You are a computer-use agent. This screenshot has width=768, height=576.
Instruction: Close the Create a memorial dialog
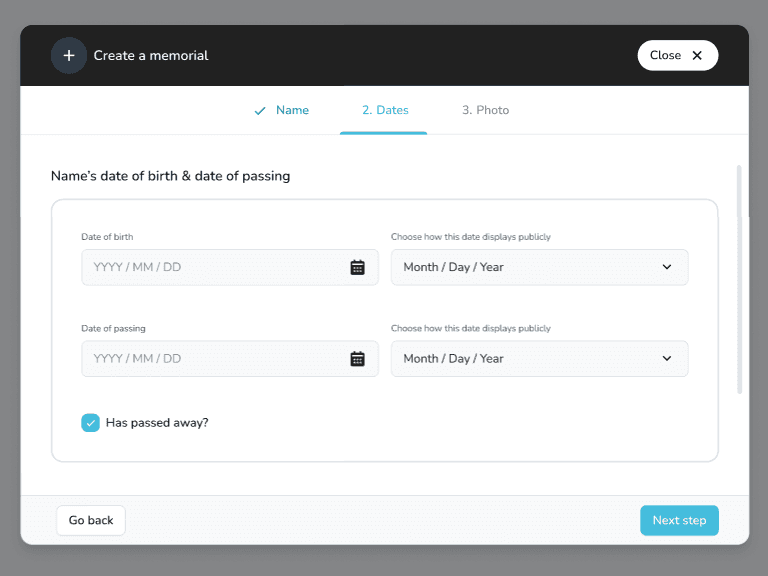point(677,56)
